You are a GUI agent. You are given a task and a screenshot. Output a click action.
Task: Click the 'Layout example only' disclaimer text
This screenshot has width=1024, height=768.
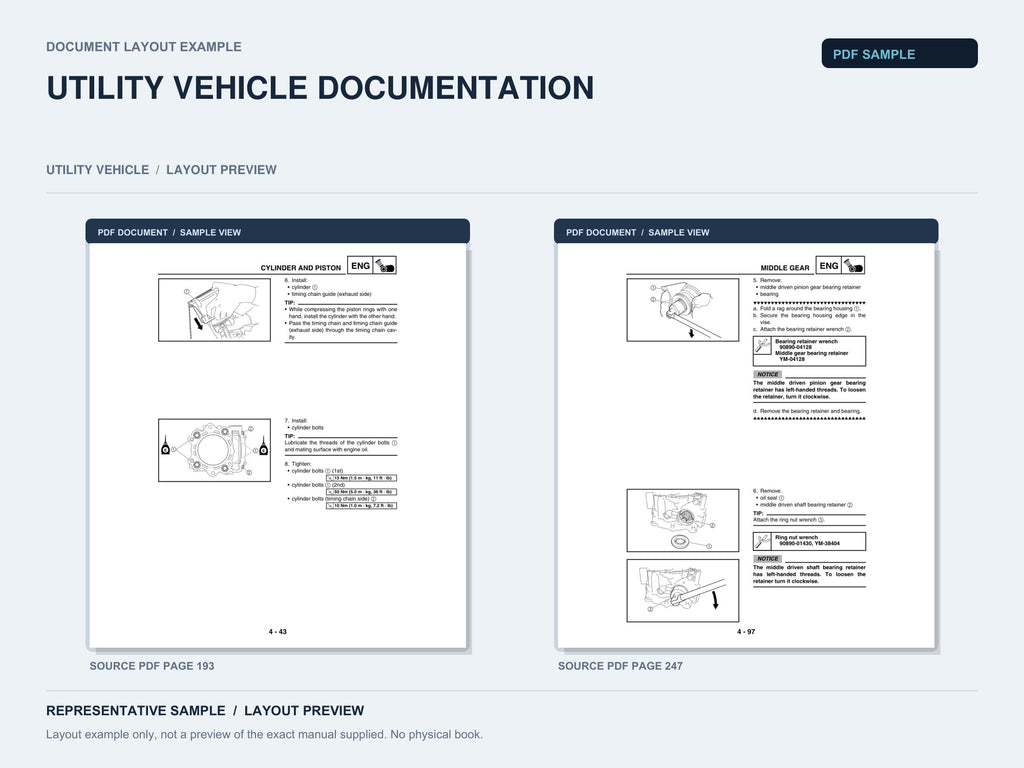coord(264,734)
